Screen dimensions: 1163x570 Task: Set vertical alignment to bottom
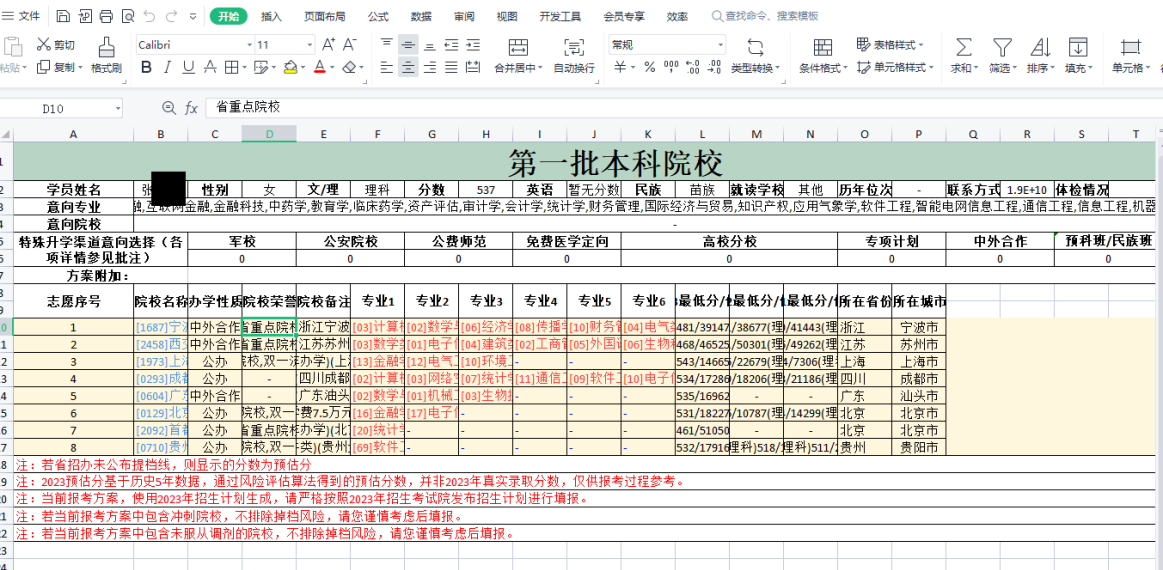coord(429,45)
